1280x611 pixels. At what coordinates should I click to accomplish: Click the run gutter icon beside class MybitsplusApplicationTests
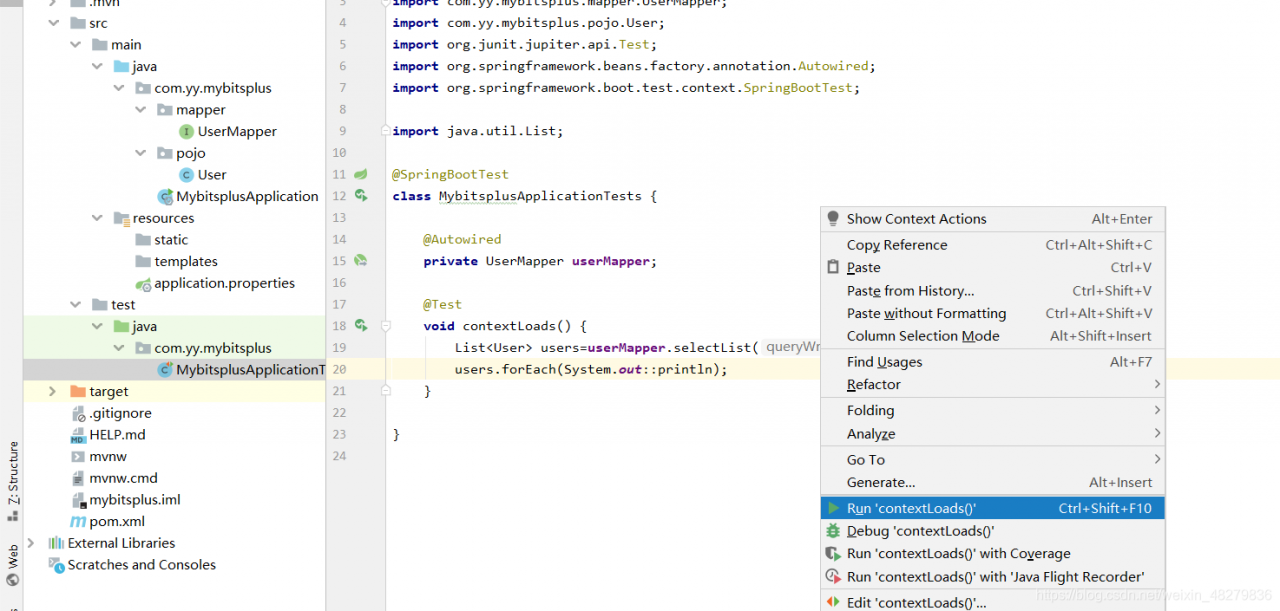361,196
